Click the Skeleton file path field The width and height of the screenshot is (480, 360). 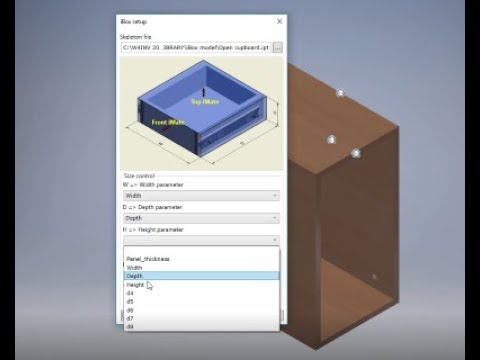click(x=196, y=48)
